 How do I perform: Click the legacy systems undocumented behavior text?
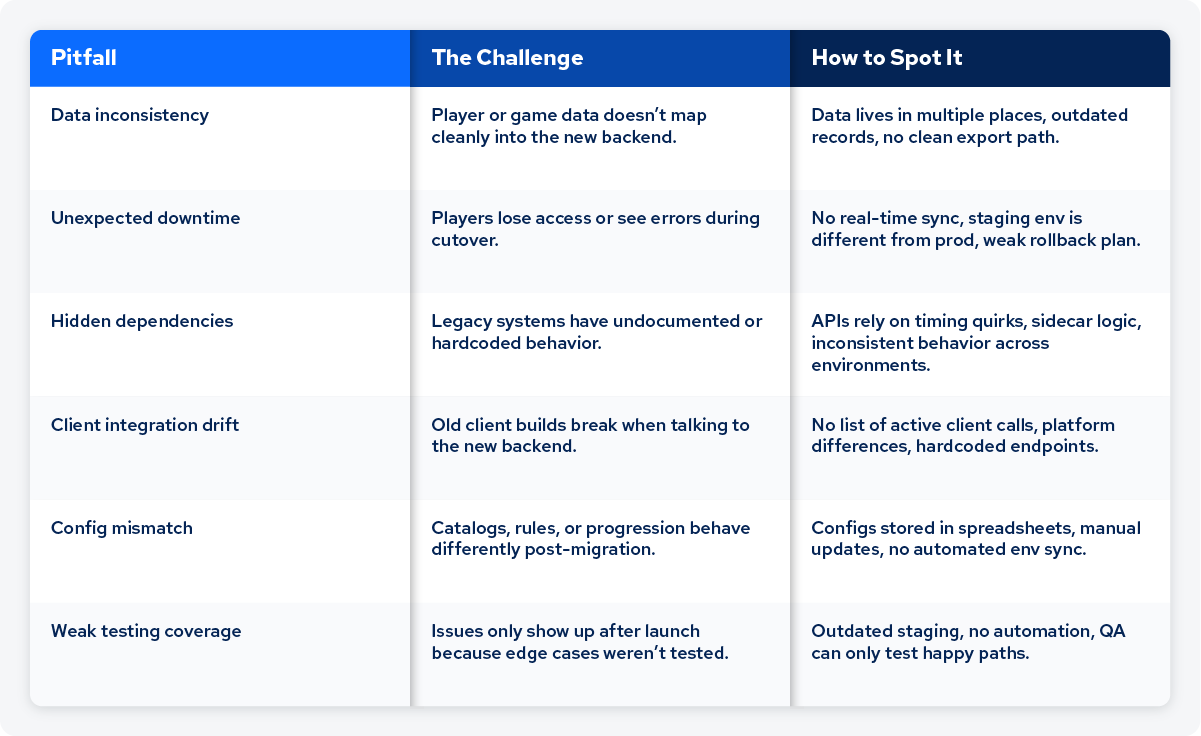[x=596, y=332]
